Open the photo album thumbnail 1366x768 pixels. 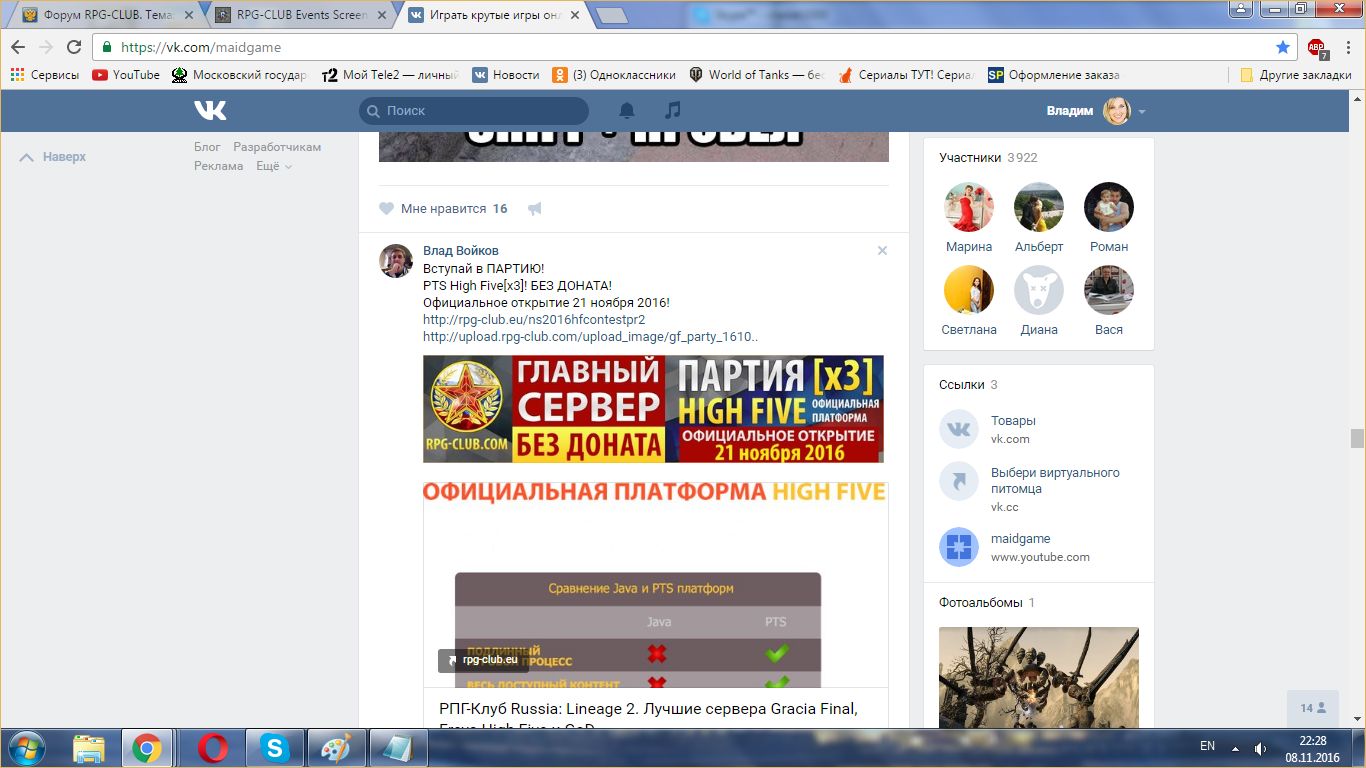pyautogui.click(x=1039, y=677)
